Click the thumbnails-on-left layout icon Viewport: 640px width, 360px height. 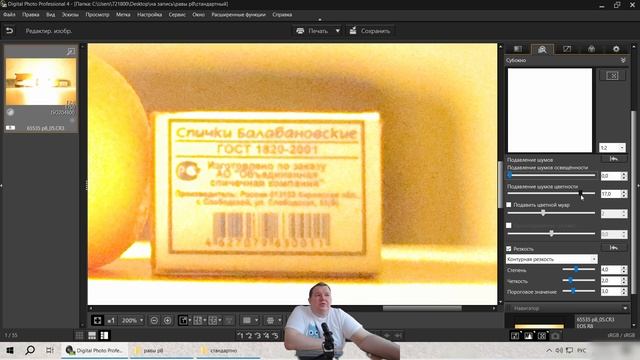click(104, 336)
